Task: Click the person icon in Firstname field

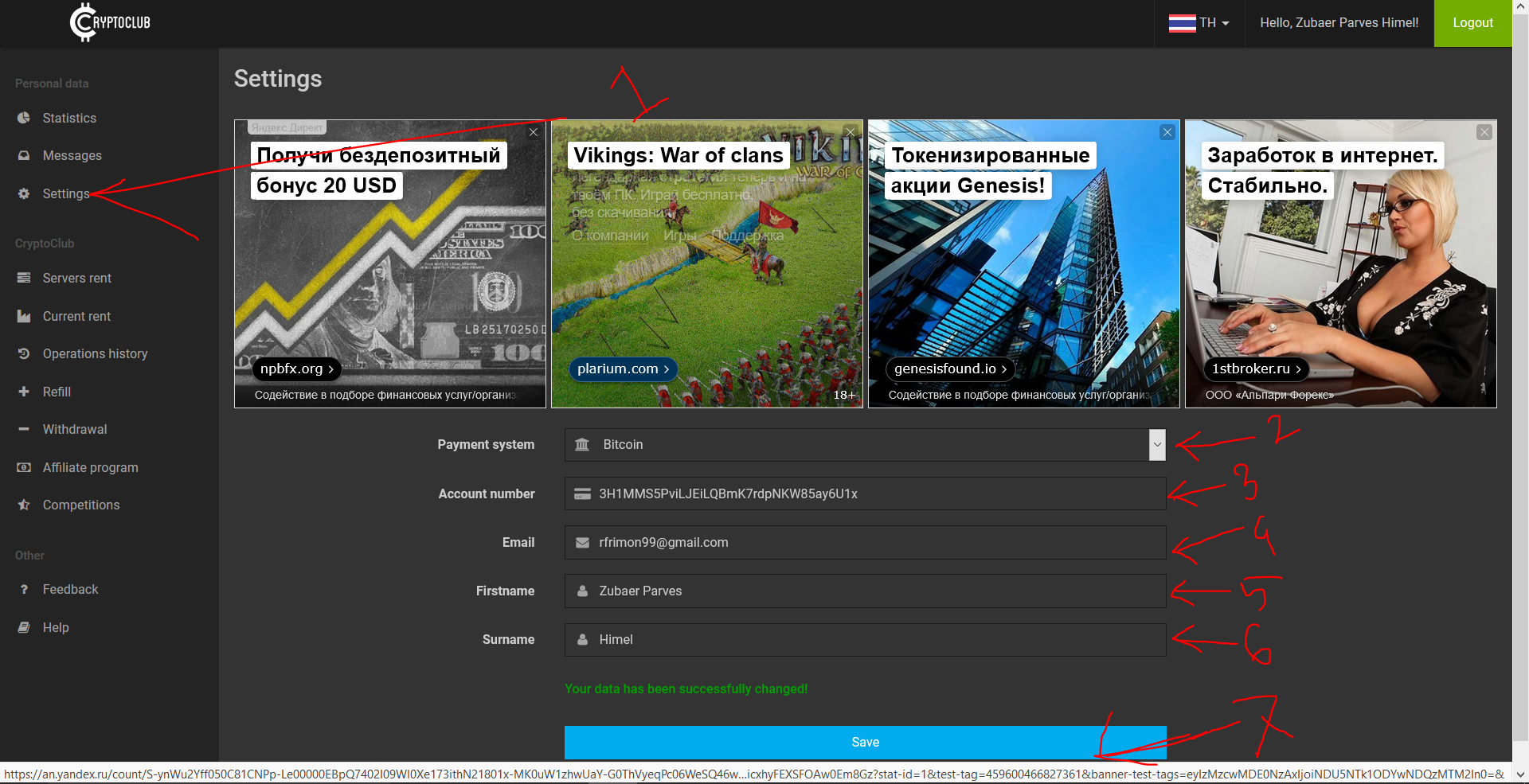Action: 582,591
